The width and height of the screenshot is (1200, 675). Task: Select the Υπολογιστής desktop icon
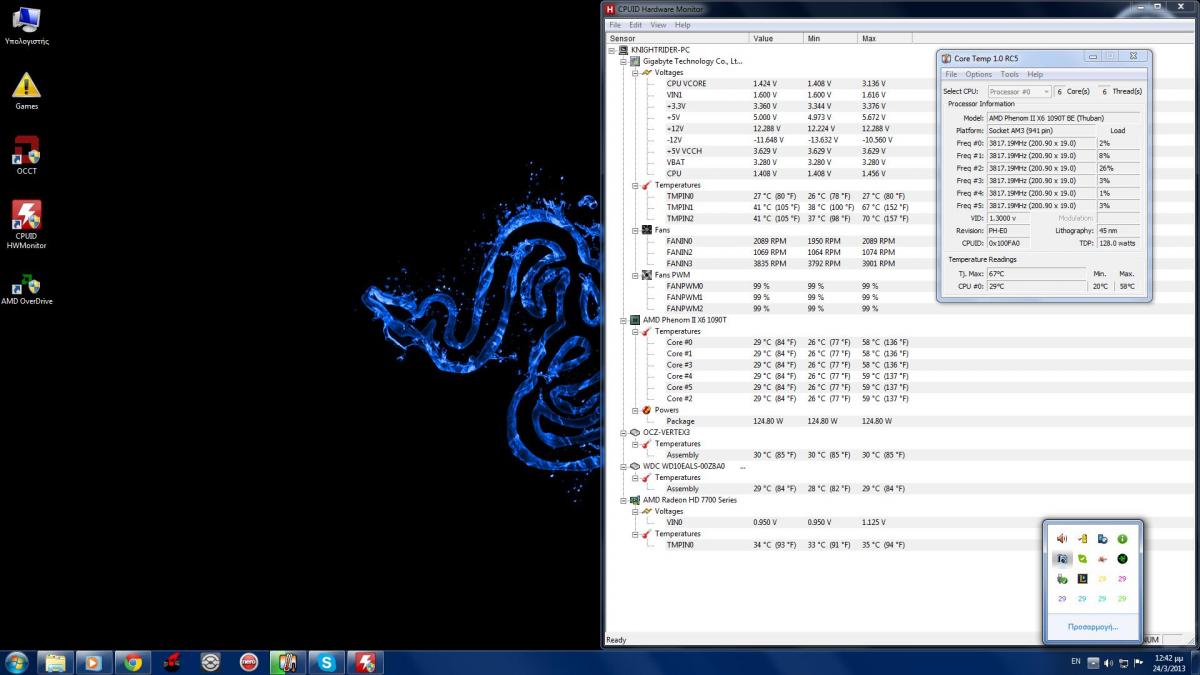[x=27, y=25]
